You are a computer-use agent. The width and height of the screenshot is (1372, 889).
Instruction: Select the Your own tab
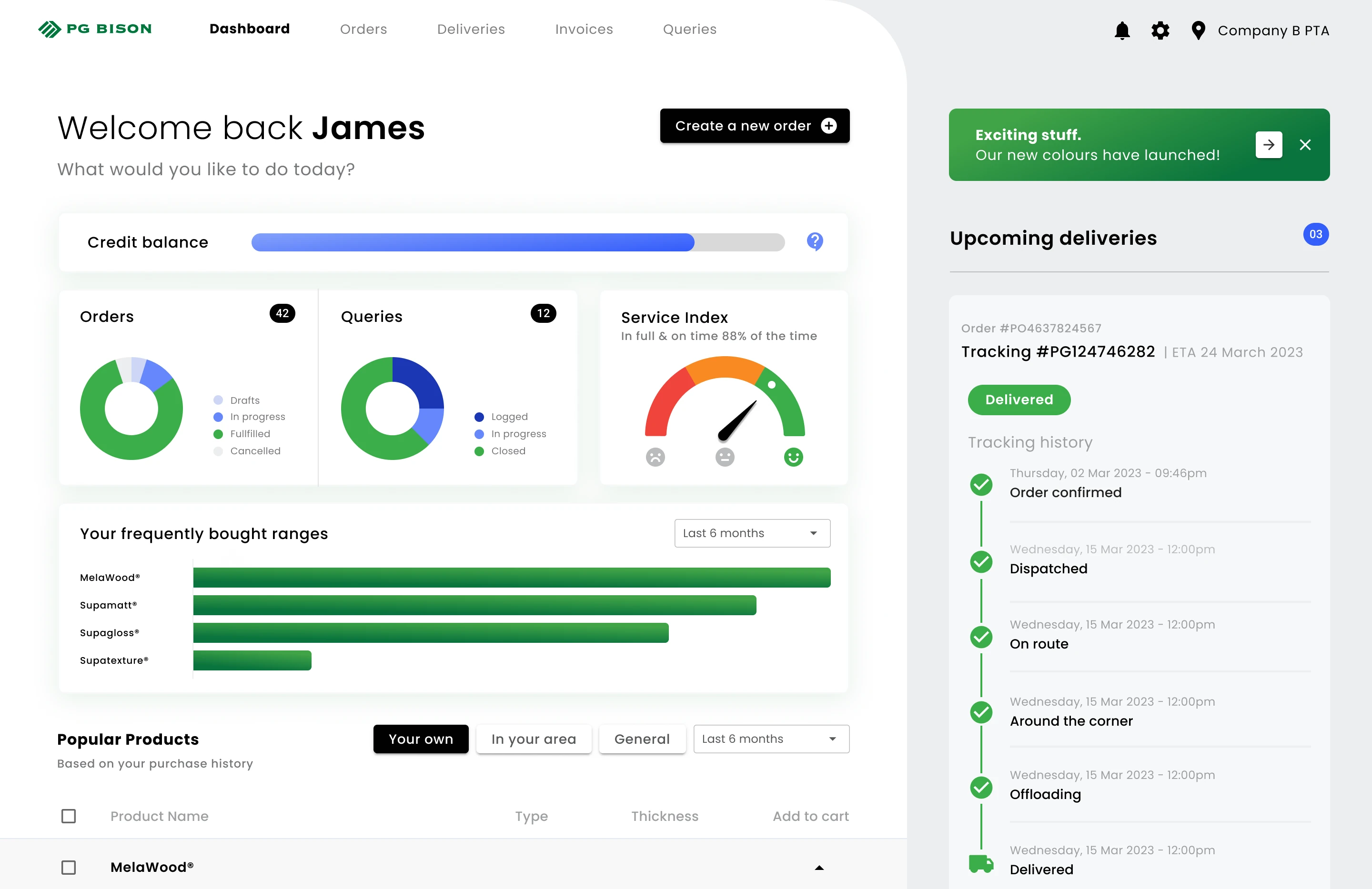pos(421,739)
